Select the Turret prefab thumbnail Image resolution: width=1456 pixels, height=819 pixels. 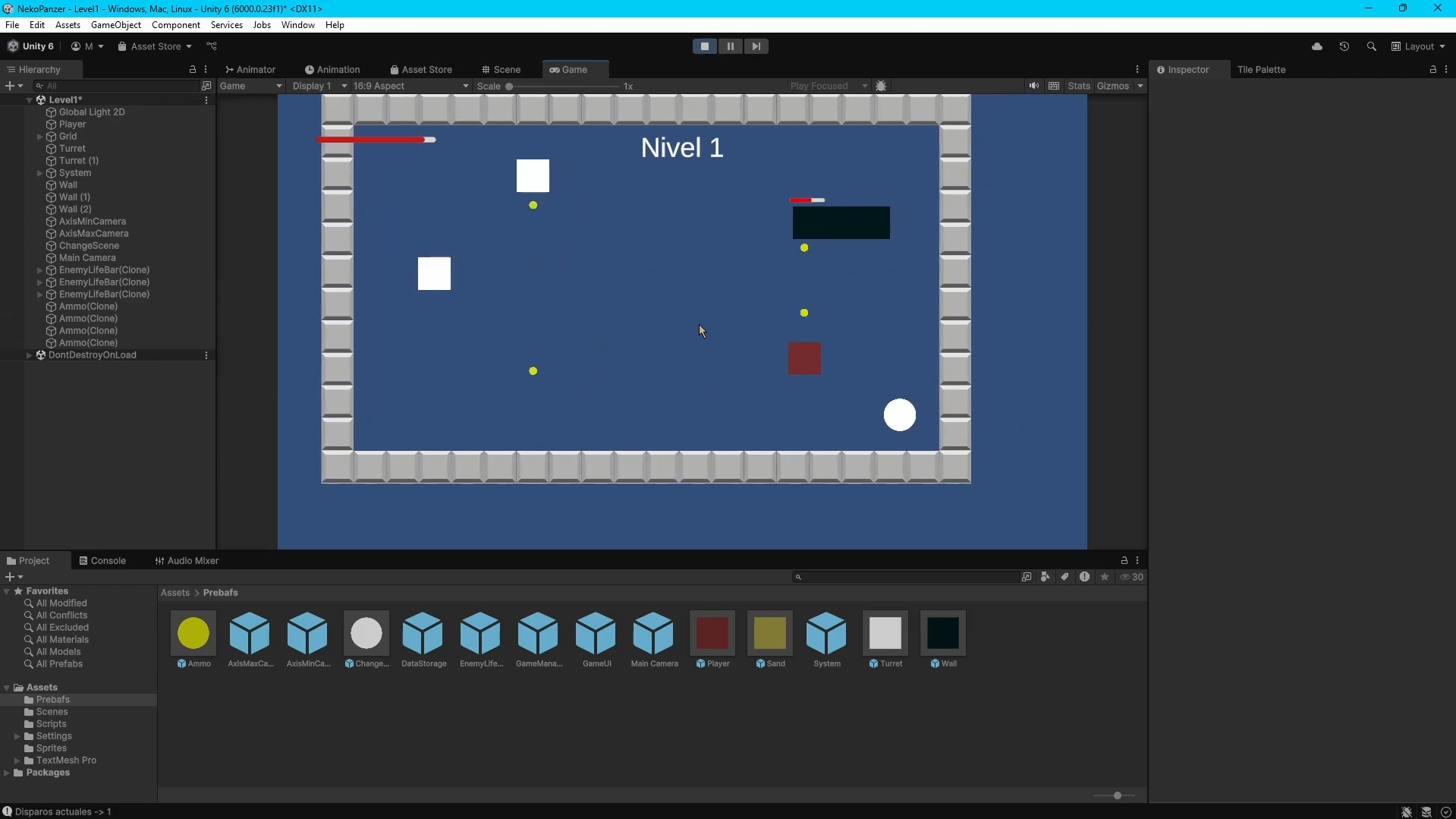pyautogui.click(x=885, y=633)
